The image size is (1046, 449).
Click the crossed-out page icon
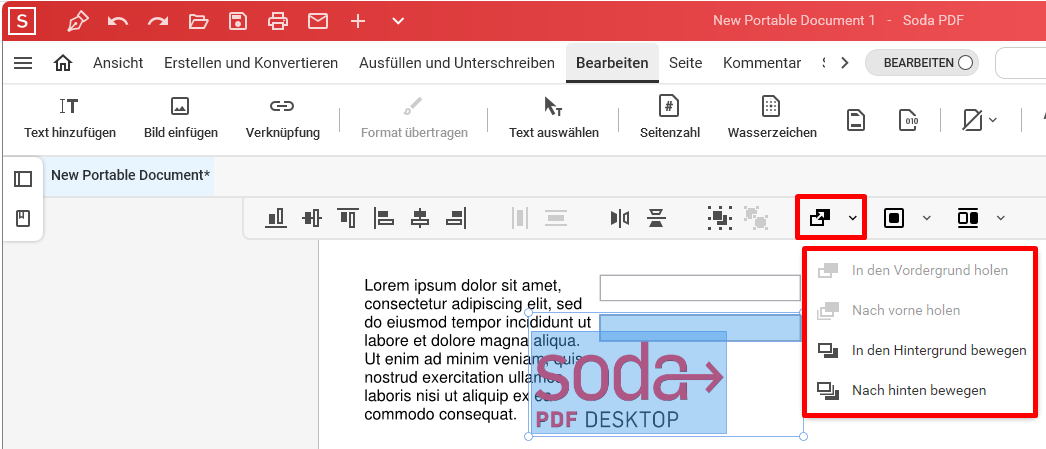pyautogui.click(x=971, y=121)
